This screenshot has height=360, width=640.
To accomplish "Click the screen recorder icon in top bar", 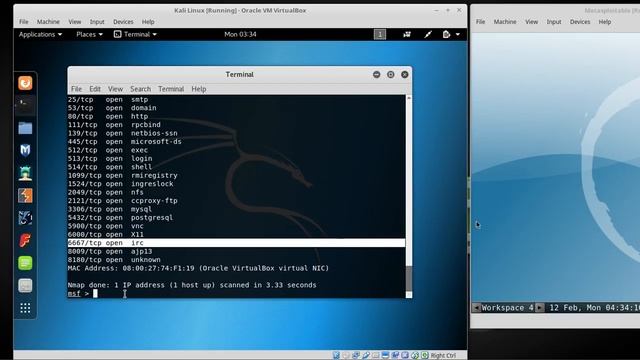I will point(407,34).
